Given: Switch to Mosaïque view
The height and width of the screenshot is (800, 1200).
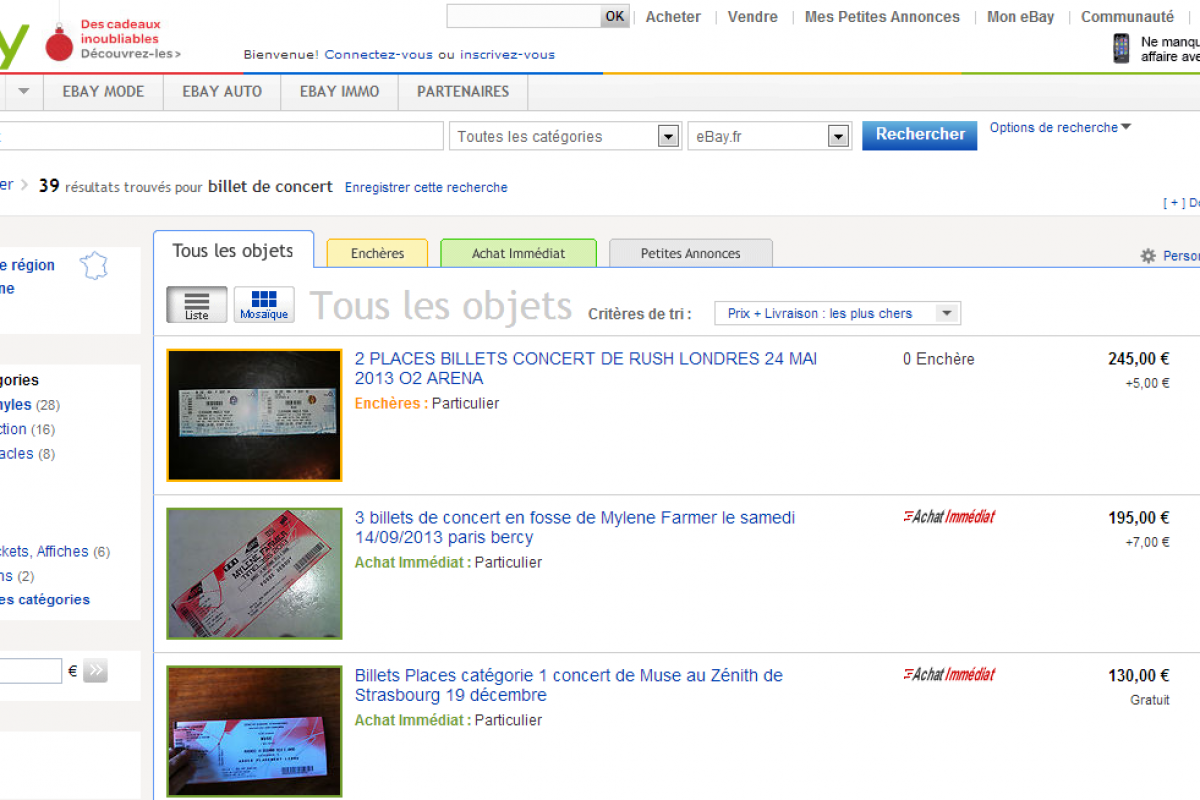Looking at the screenshot, I should pos(264,305).
